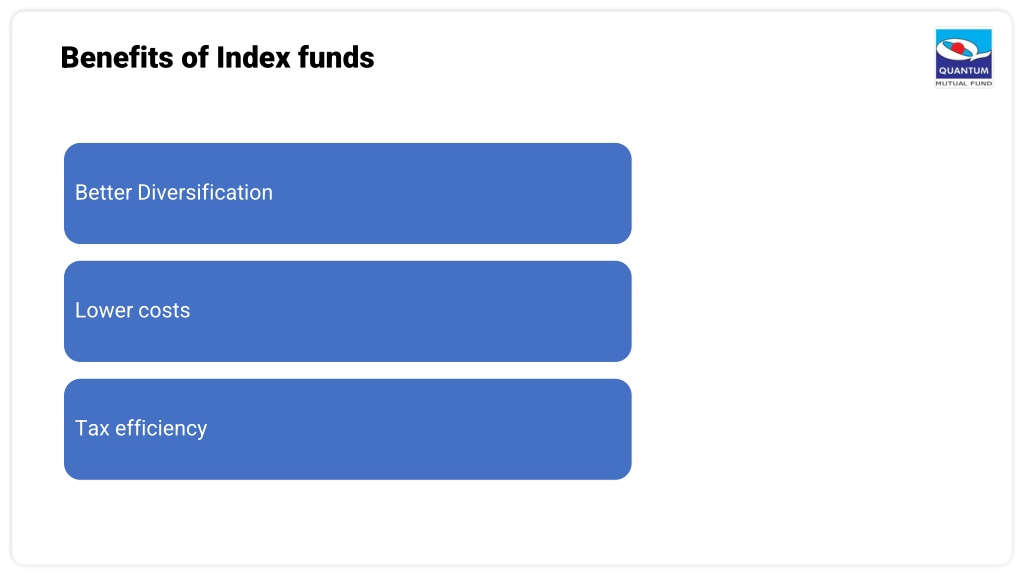The image size is (1024, 576).
Task: Select the Better Diversification blue box
Action: (347, 193)
